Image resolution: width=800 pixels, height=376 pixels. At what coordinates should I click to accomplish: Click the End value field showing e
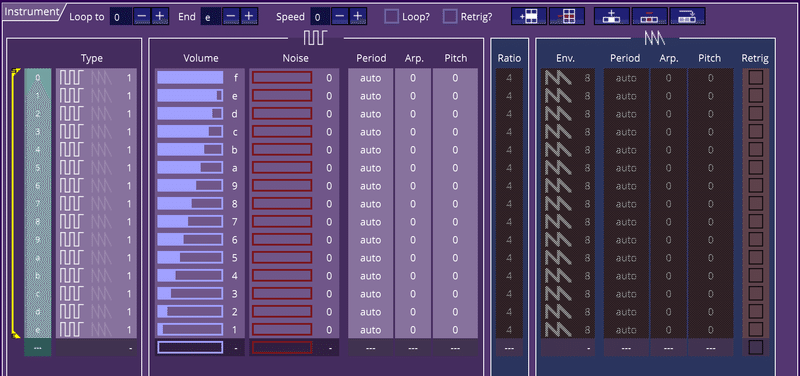tap(211, 16)
